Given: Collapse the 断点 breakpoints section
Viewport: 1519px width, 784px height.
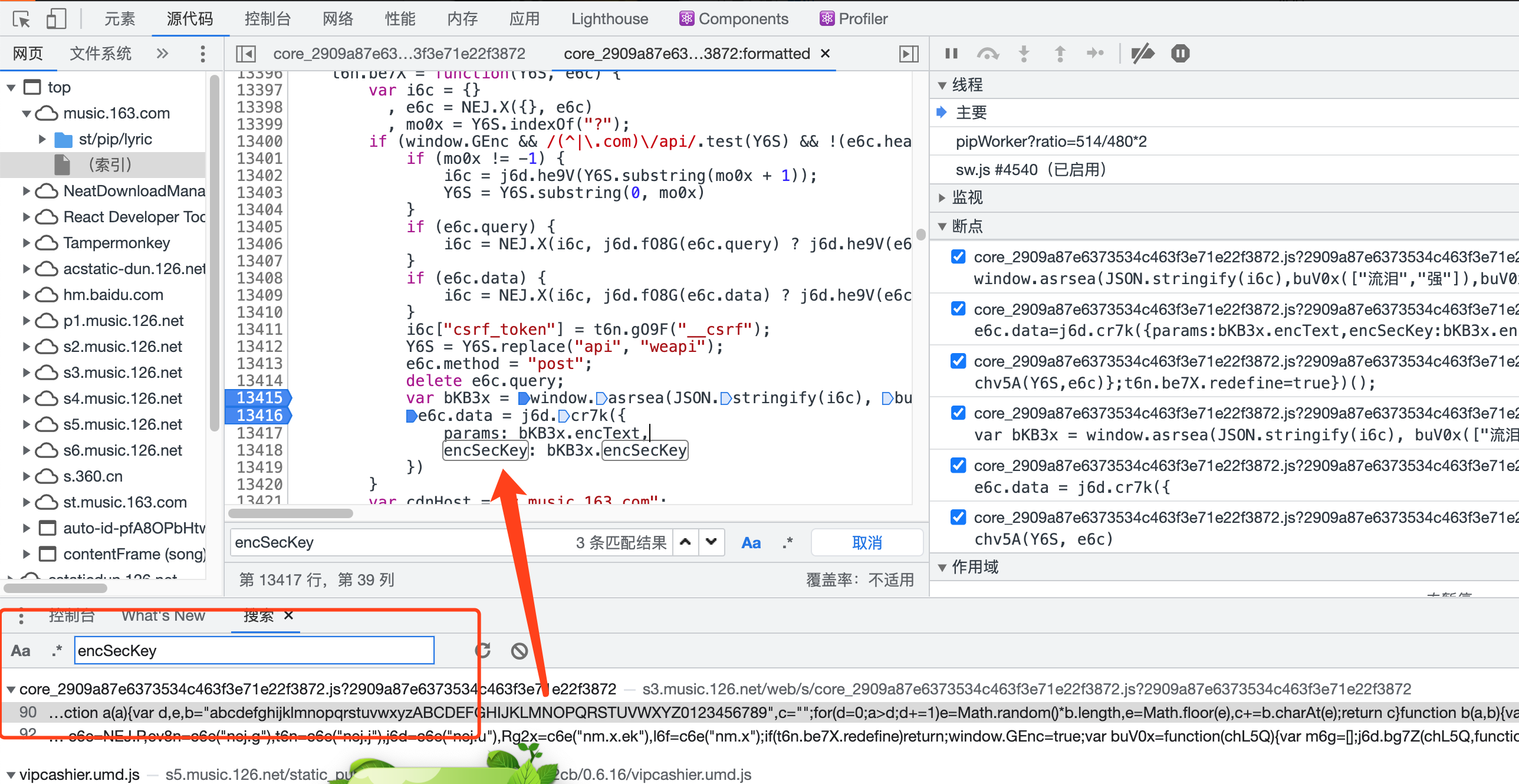Looking at the screenshot, I should 942,226.
